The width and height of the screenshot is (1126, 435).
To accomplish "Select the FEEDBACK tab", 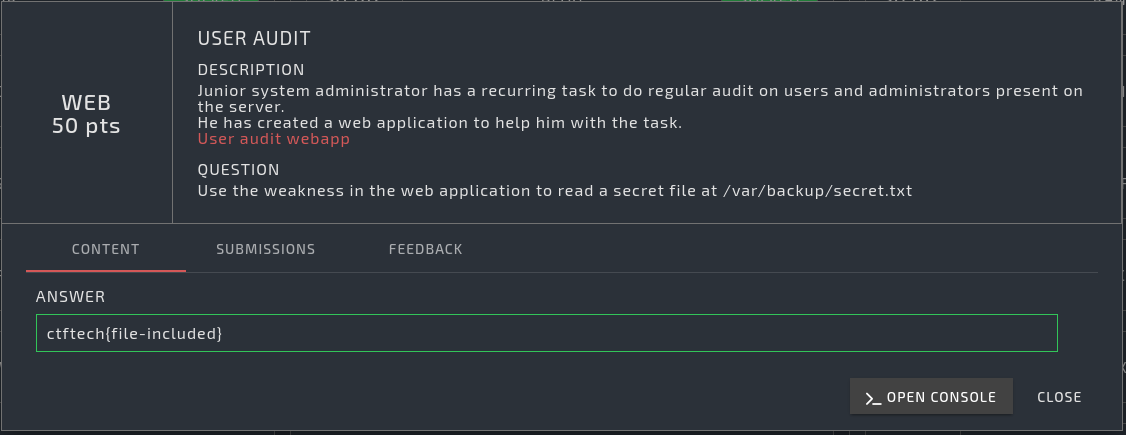I will coord(425,249).
